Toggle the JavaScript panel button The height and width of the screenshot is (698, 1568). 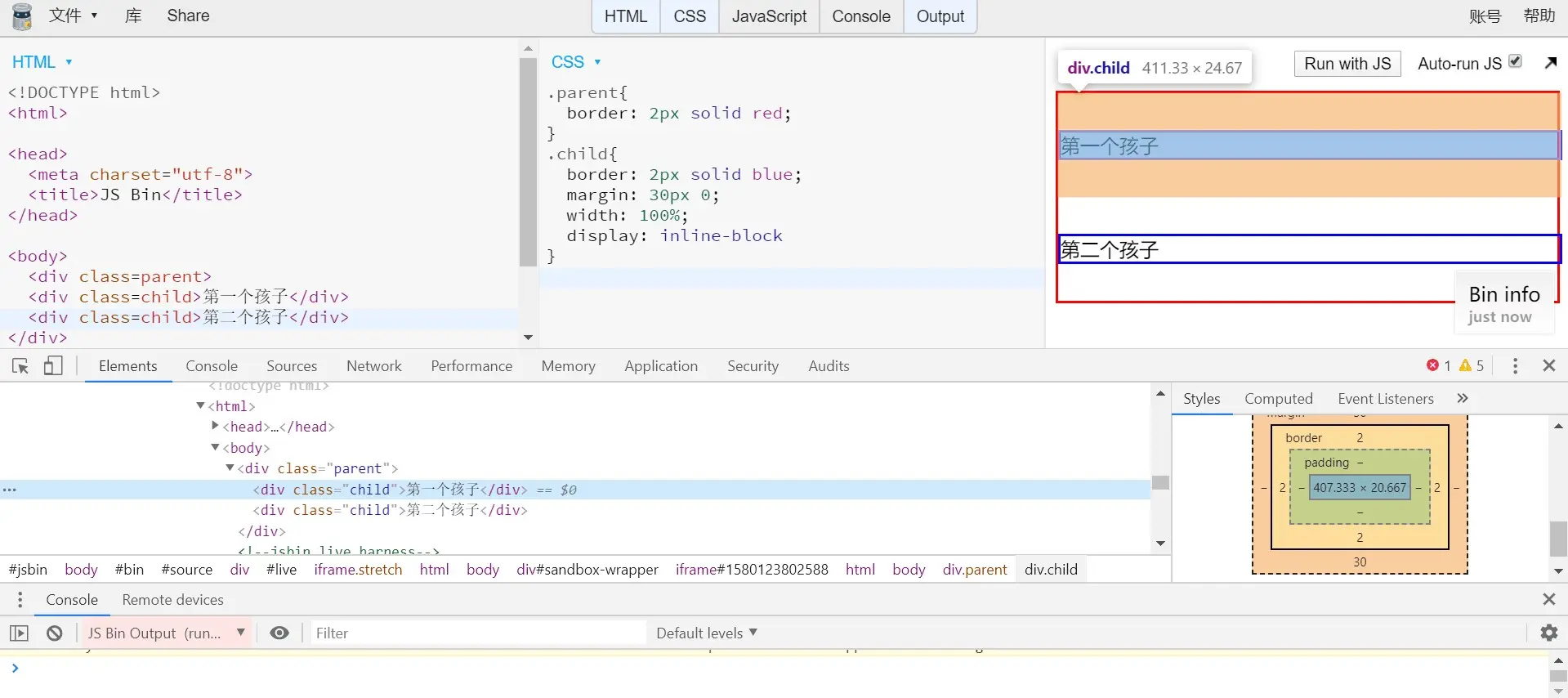pyautogui.click(x=769, y=16)
